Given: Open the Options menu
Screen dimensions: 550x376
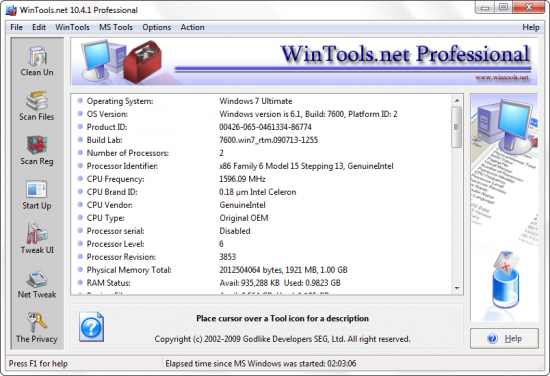Looking at the screenshot, I should 156,27.
